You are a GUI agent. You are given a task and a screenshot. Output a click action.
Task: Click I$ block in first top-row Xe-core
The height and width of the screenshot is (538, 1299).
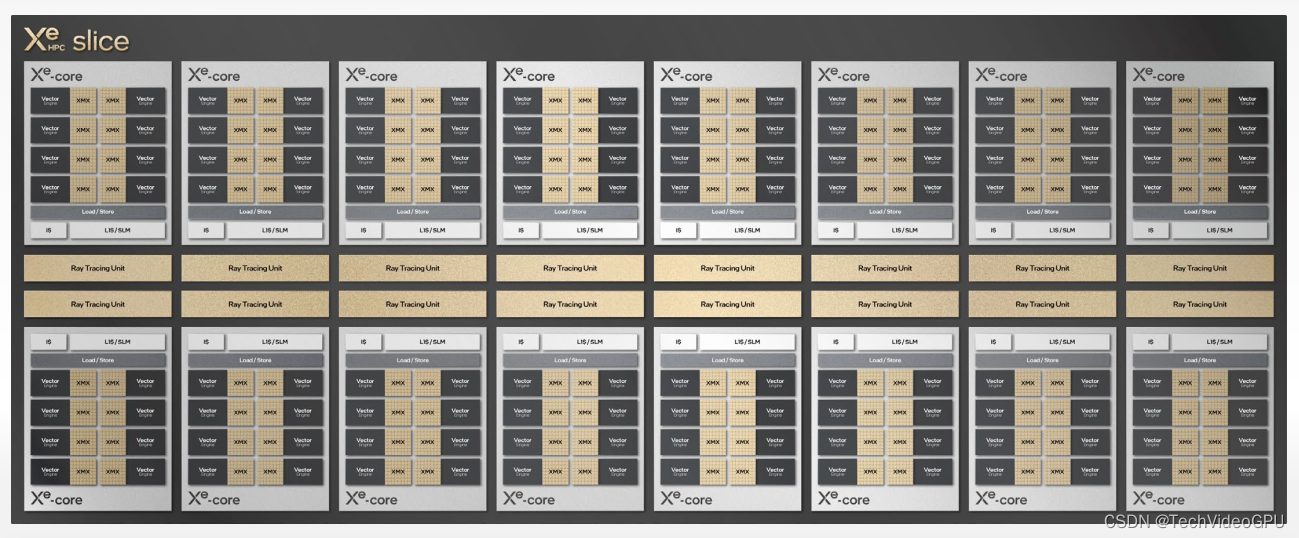(x=48, y=230)
